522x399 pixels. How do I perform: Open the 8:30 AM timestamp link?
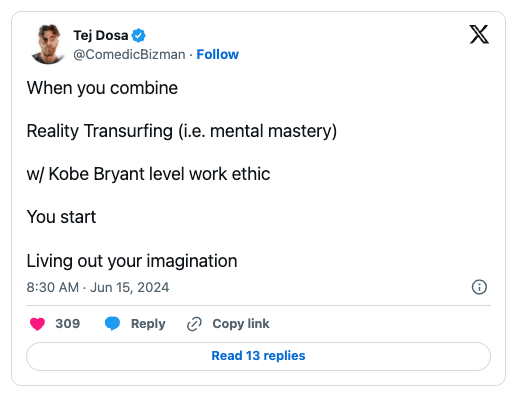point(53,287)
